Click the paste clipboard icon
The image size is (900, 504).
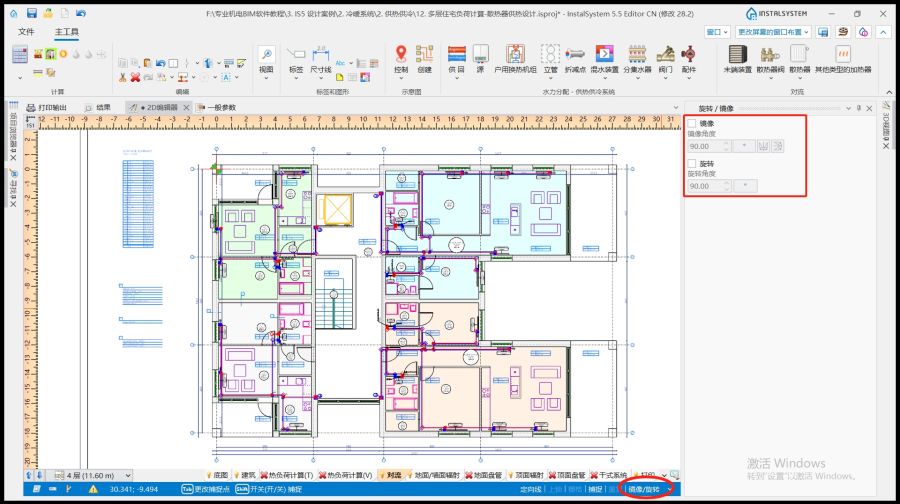pyautogui.click(x=148, y=63)
